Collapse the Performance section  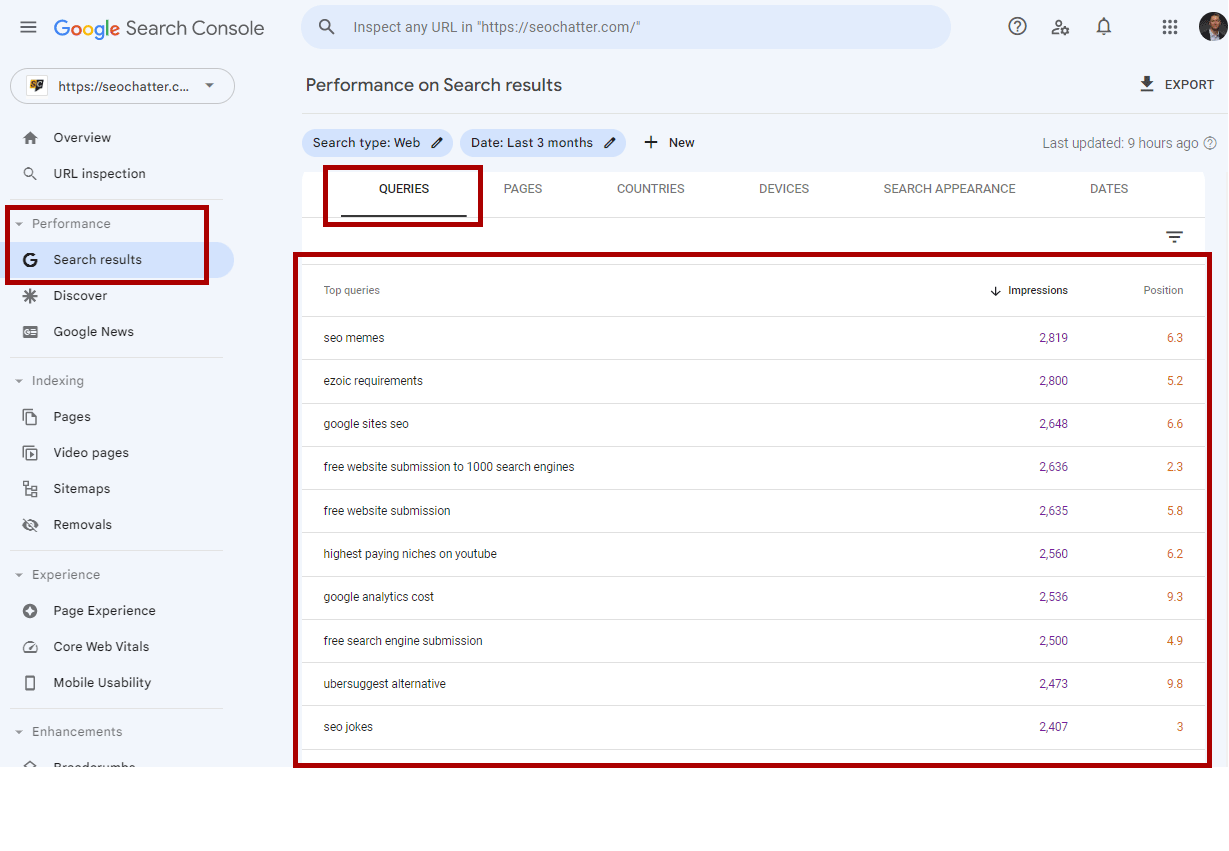[19, 224]
